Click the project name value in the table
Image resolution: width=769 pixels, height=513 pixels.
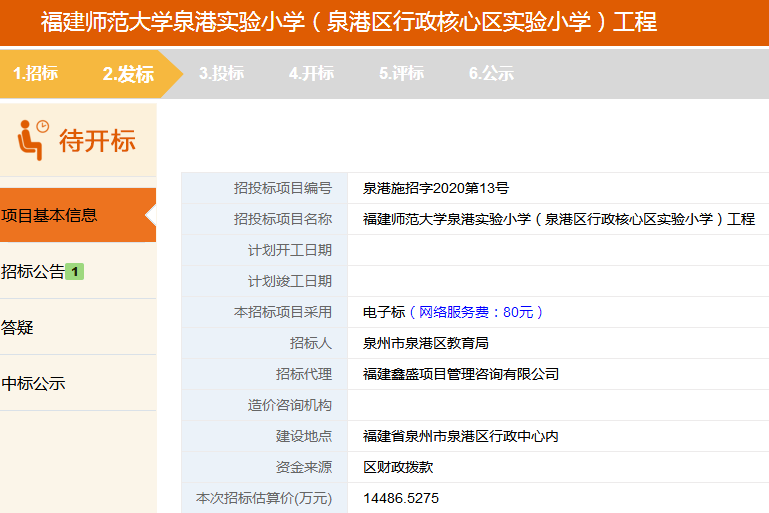[559, 219]
